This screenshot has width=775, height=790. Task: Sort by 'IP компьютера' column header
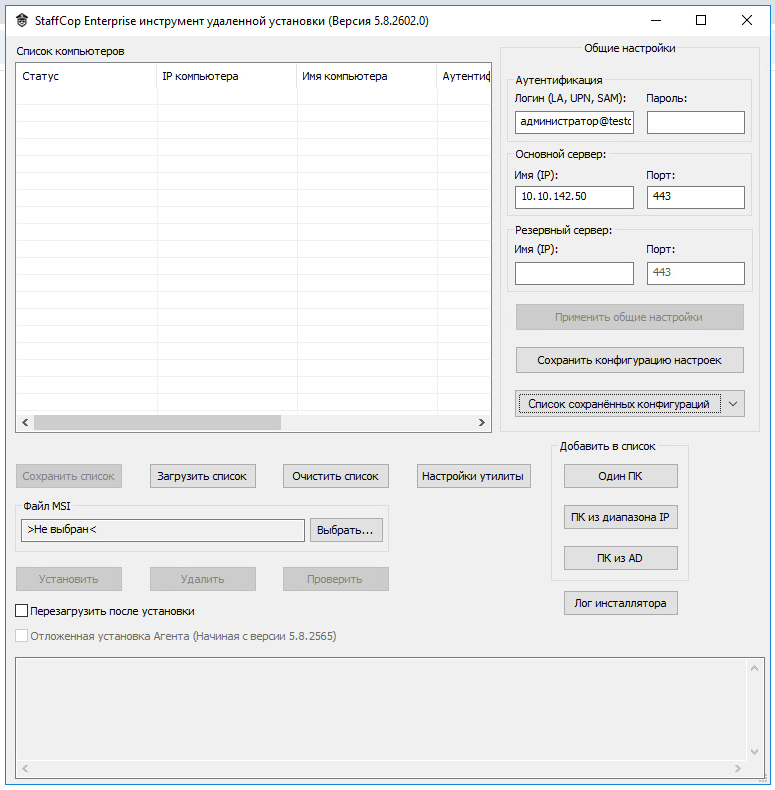[227, 77]
